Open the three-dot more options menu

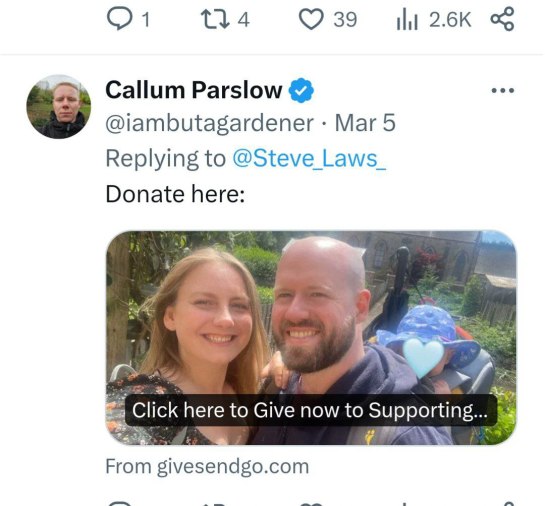pos(503,91)
